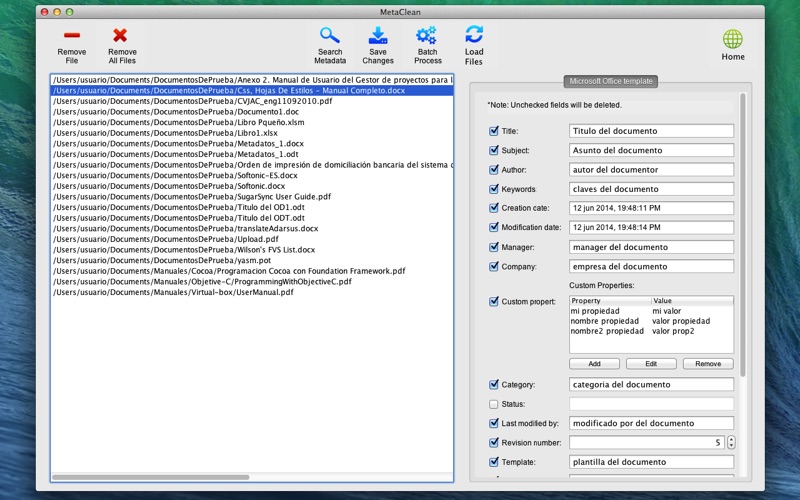800x500 pixels.
Task: Click the Edit custom property button
Action: point(651,364)
